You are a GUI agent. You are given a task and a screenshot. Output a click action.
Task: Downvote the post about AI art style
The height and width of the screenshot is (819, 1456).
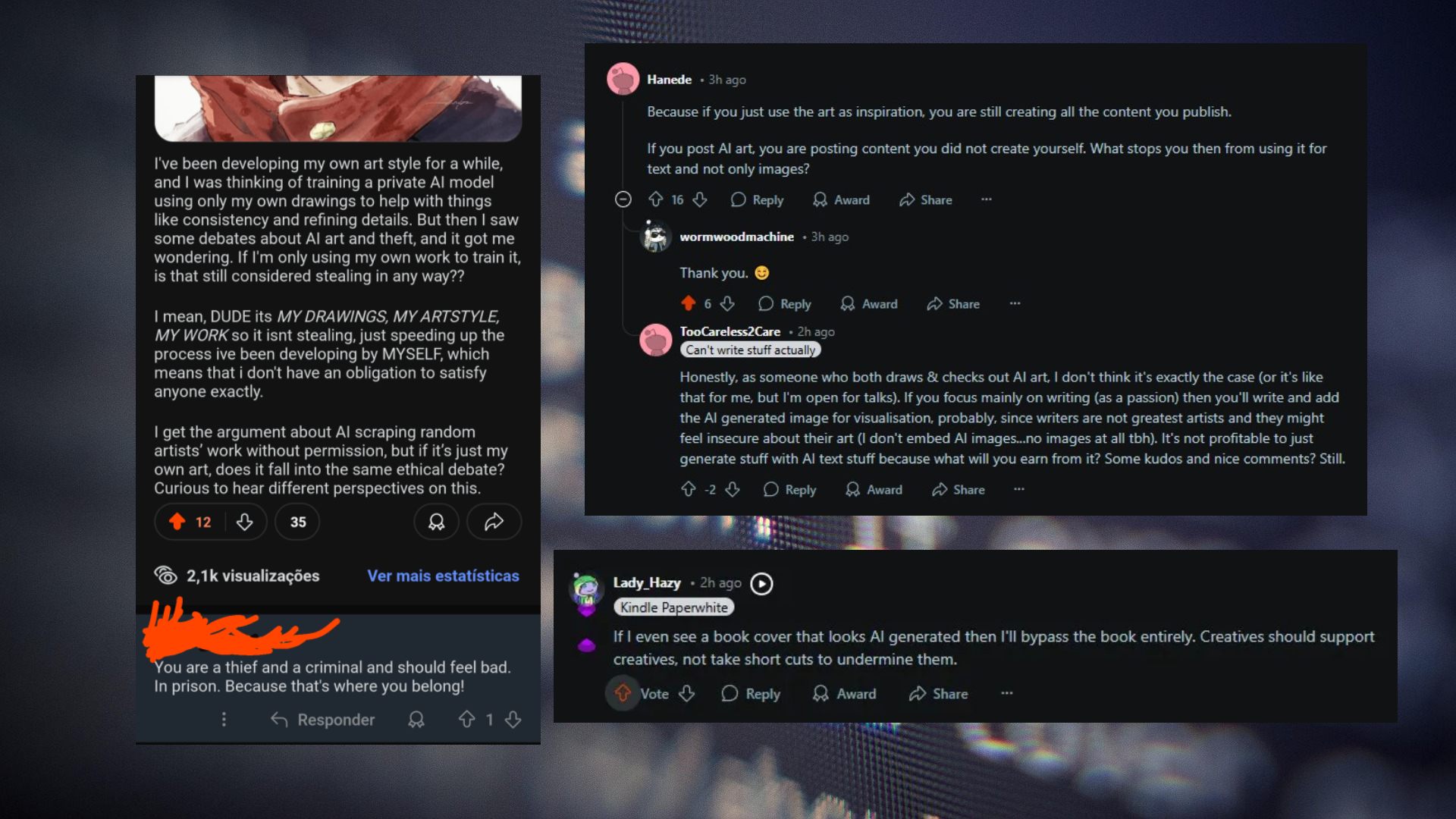tap(244, 522)
